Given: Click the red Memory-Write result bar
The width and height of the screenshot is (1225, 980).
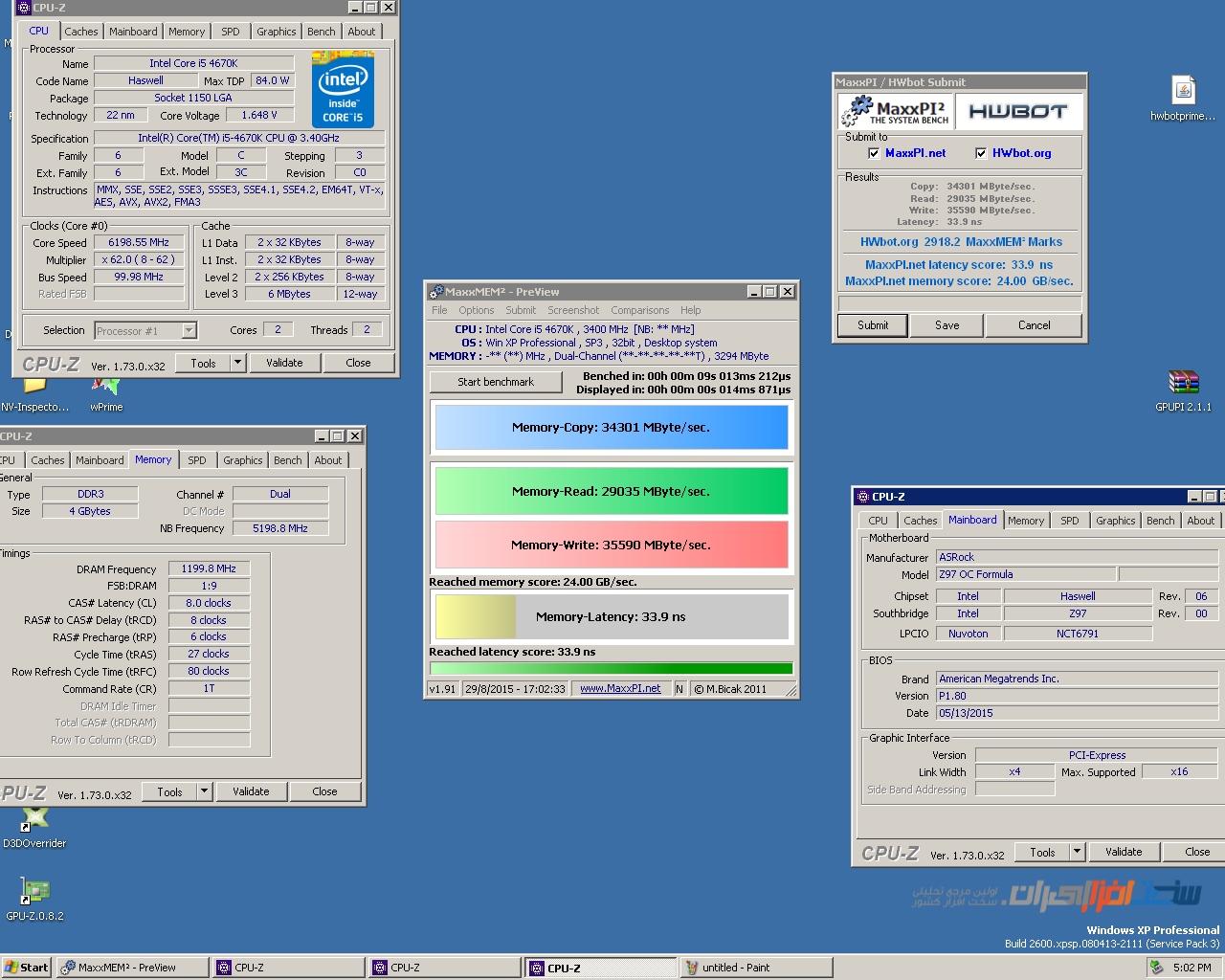Looking at the screenshot, I should [612, 545].
